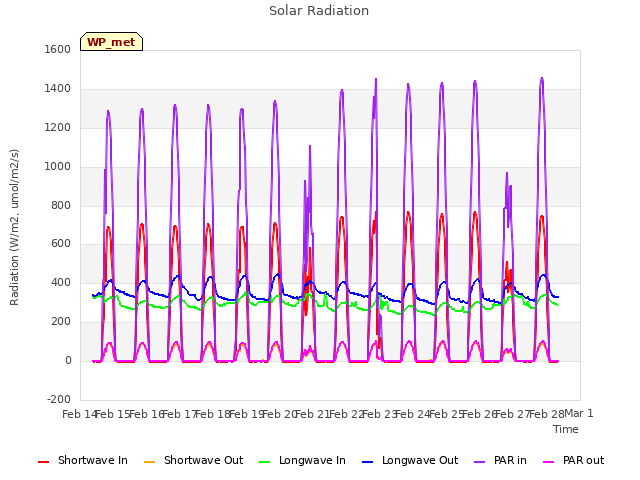Click the 800 y-axis tick label

point(61,206)
